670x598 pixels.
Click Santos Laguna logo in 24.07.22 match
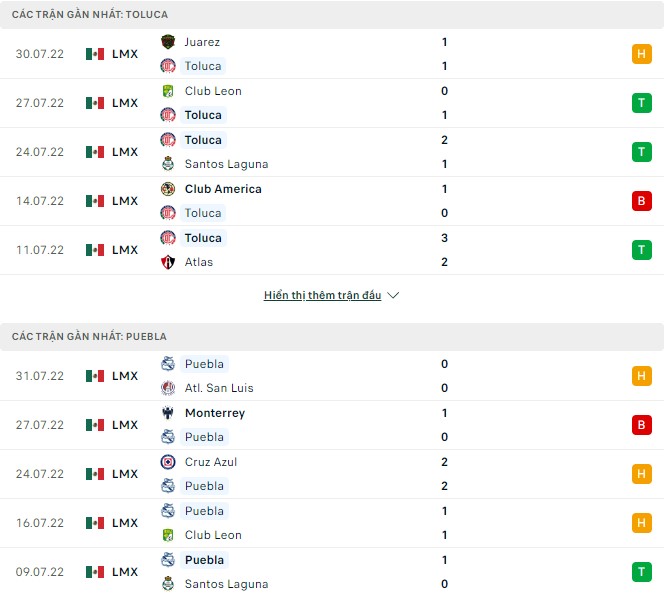click(x=168, y=164)
